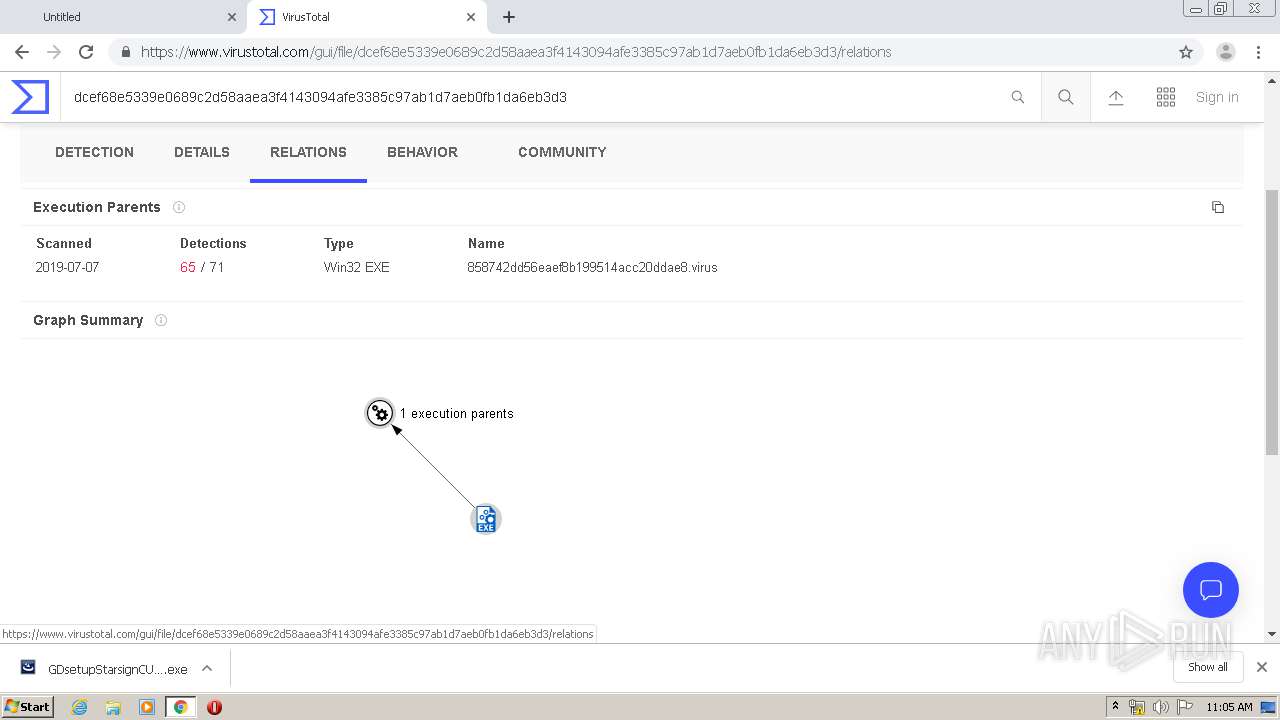Screen dimensions: 1280x720
Task: Close the VirusTotal tab
Action: coord(471,17)
